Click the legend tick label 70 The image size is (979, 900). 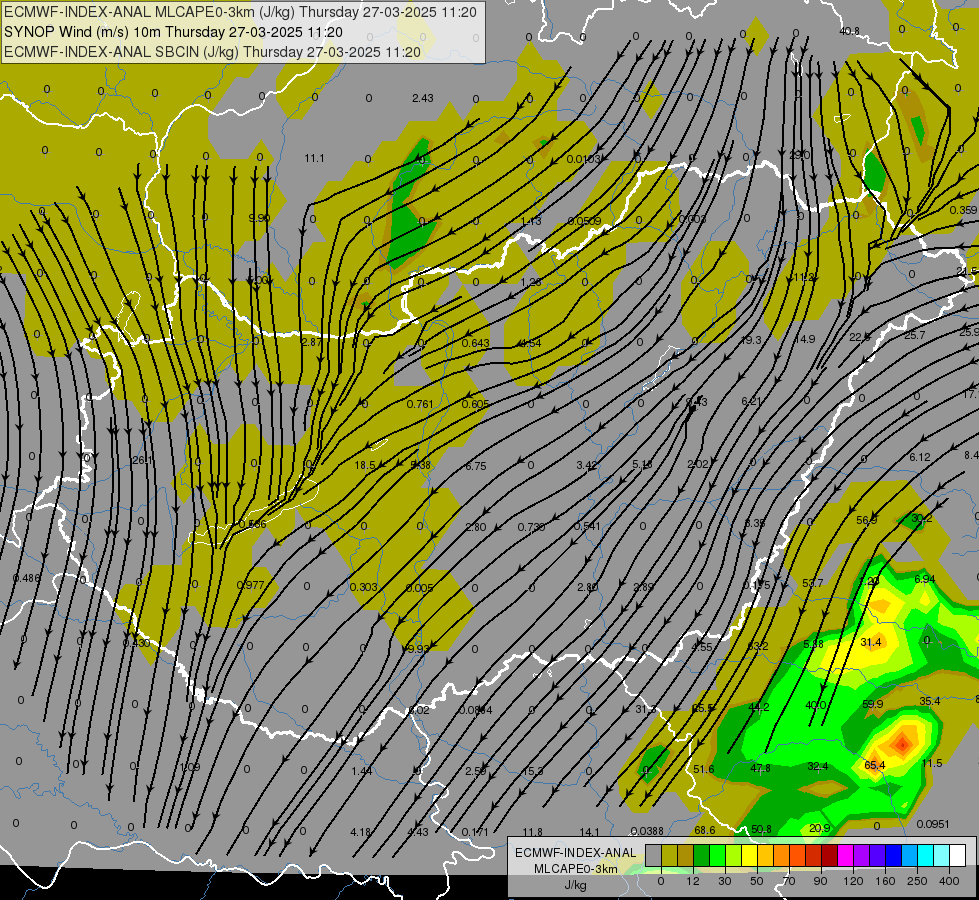789,881
